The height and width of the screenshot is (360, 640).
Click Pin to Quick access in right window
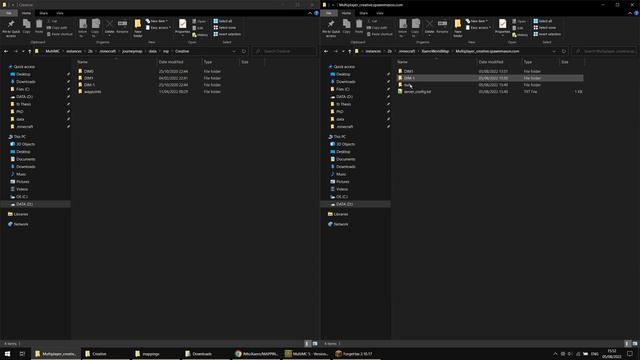(x=331, y=28)
